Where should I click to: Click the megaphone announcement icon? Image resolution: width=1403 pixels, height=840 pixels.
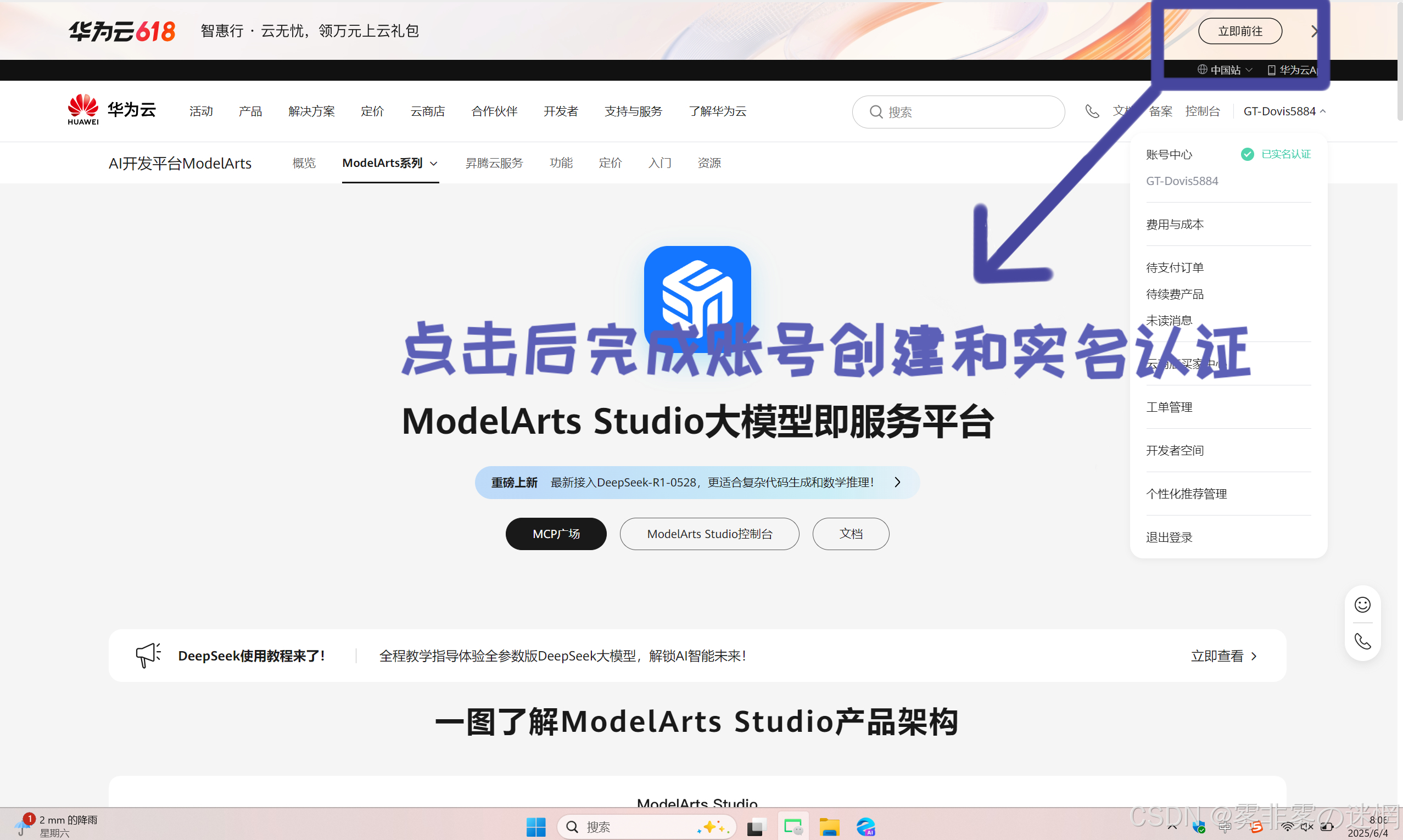click(x=148, y=656)
